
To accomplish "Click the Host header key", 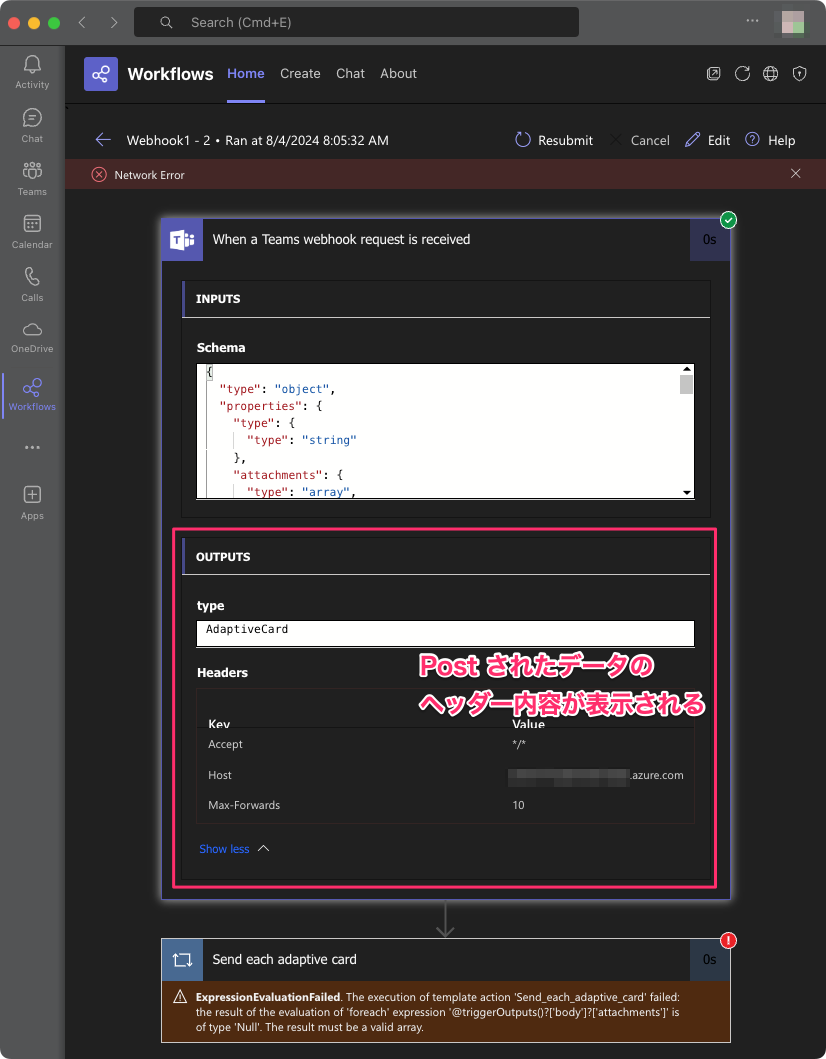I will click(220, 775).
